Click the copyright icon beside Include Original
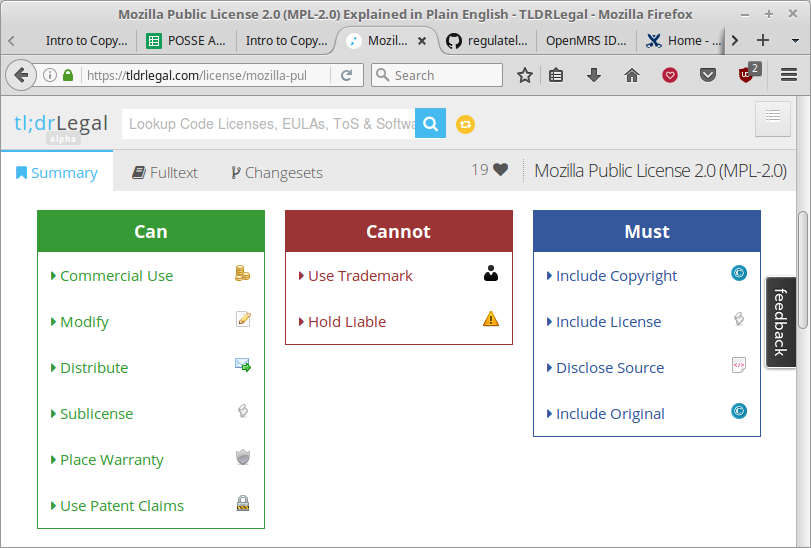 739,411
